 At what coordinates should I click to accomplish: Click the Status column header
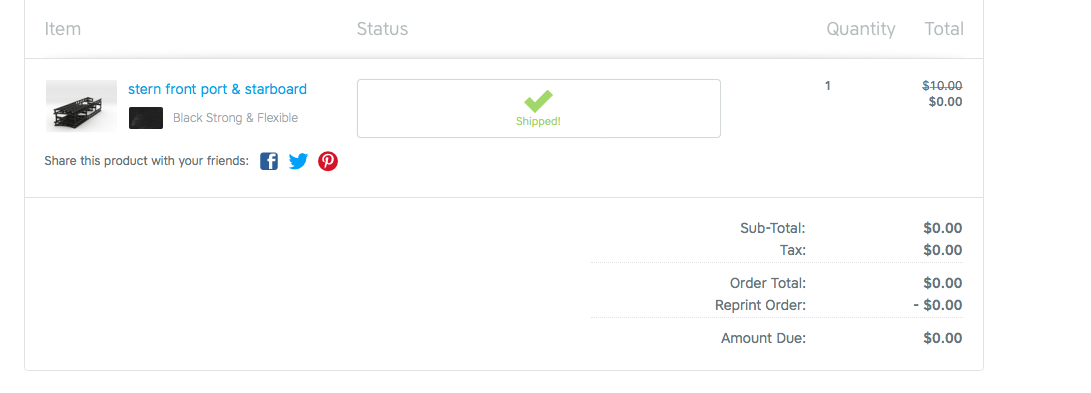coord(382,29)
